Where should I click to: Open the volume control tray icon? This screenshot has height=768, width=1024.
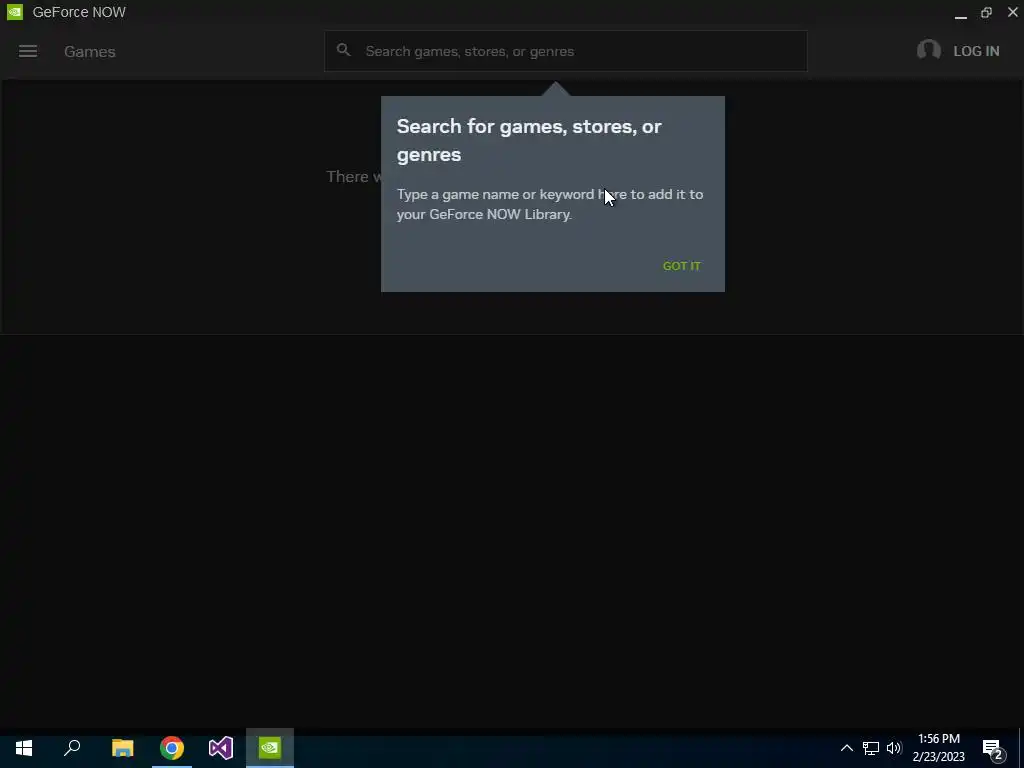click(894, 748)
